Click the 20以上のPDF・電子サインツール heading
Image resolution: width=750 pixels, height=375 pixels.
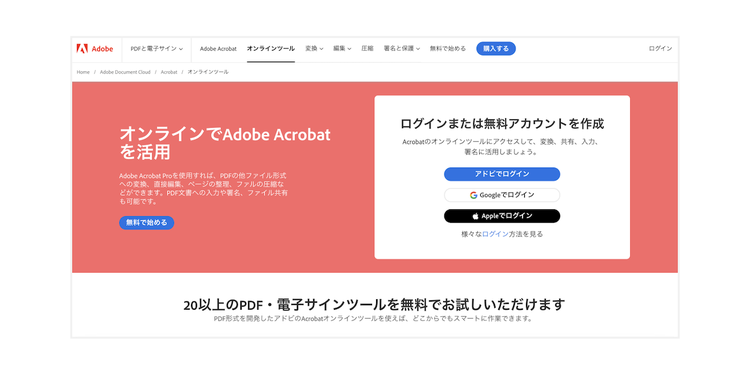[x=375, y=305]
